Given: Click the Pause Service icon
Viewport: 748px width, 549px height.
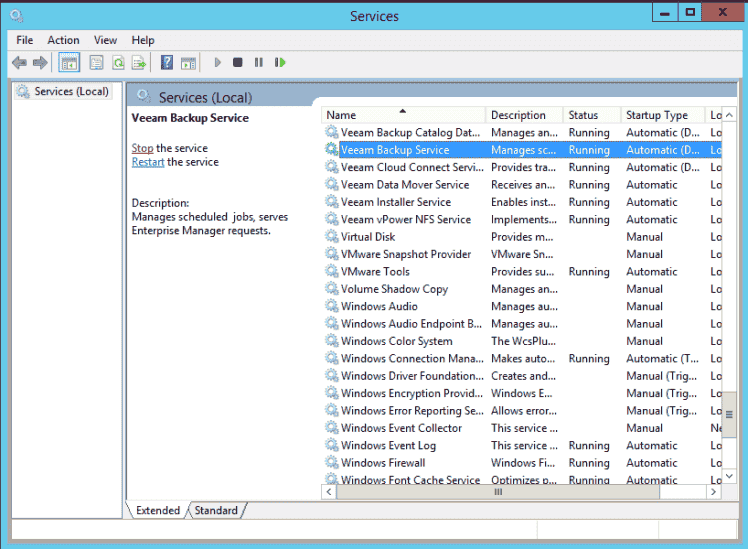Looking at the screenshot, I should click(259, 62).
